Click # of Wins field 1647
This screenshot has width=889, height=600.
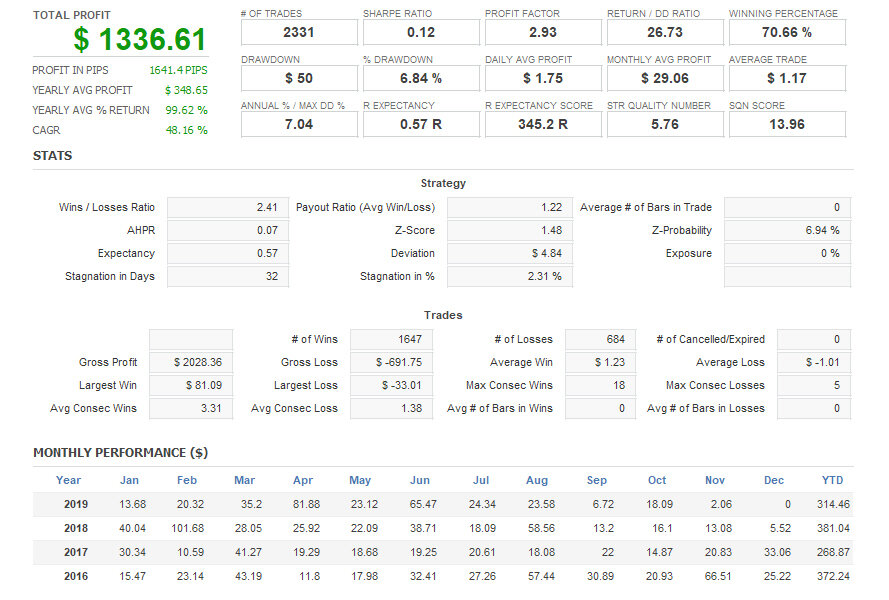click(x=391, y=339)
